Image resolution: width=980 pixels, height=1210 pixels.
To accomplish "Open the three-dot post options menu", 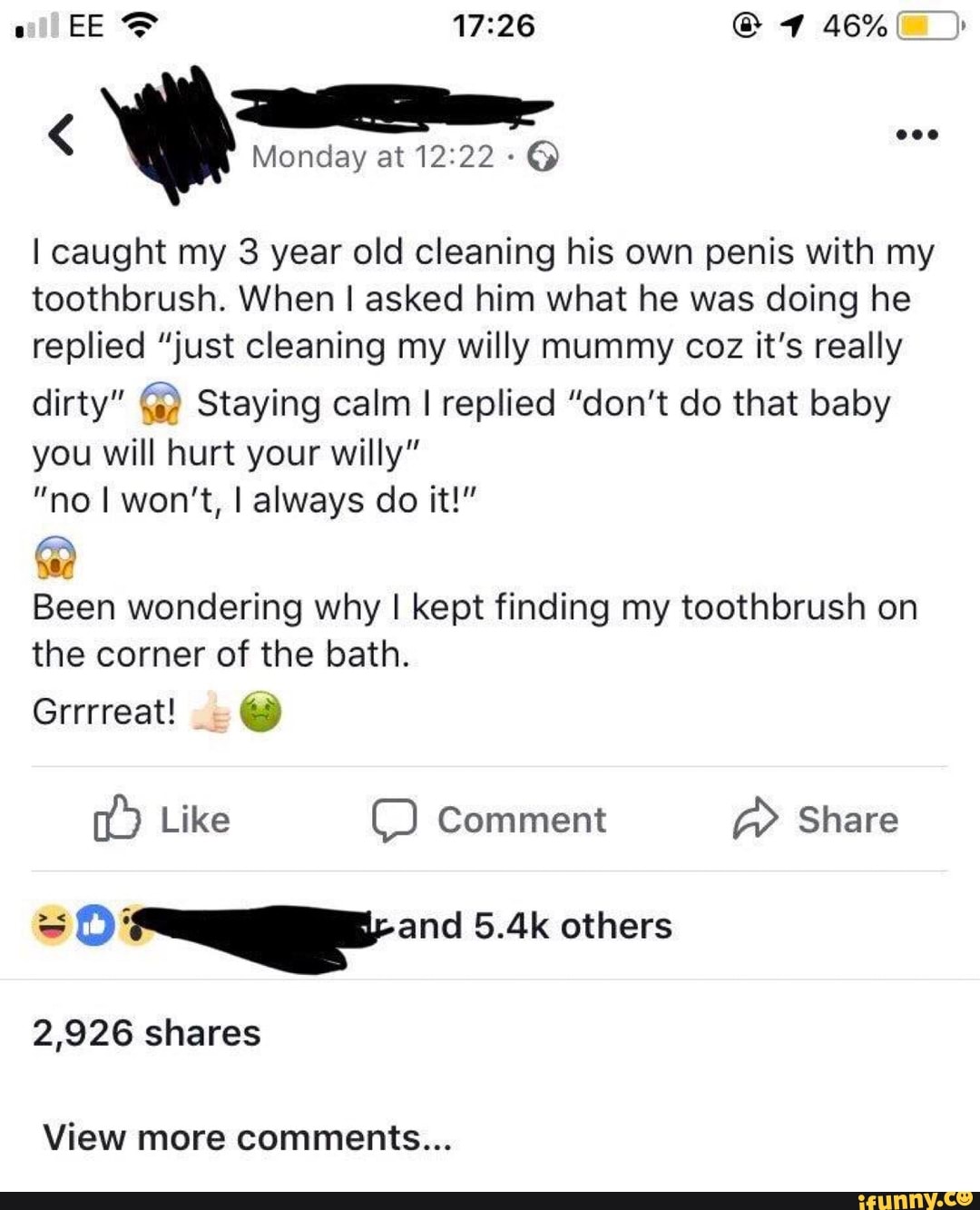I will tap(916, 135).
